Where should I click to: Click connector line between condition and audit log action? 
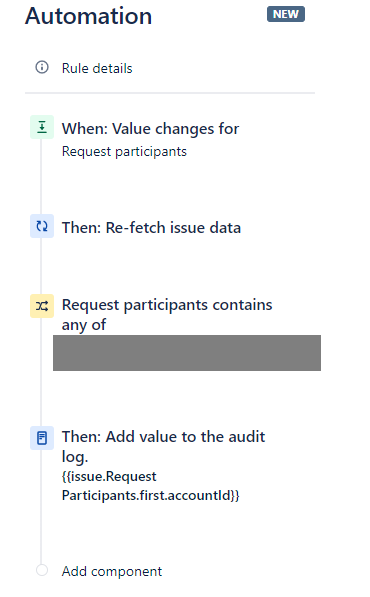[41, 372]
